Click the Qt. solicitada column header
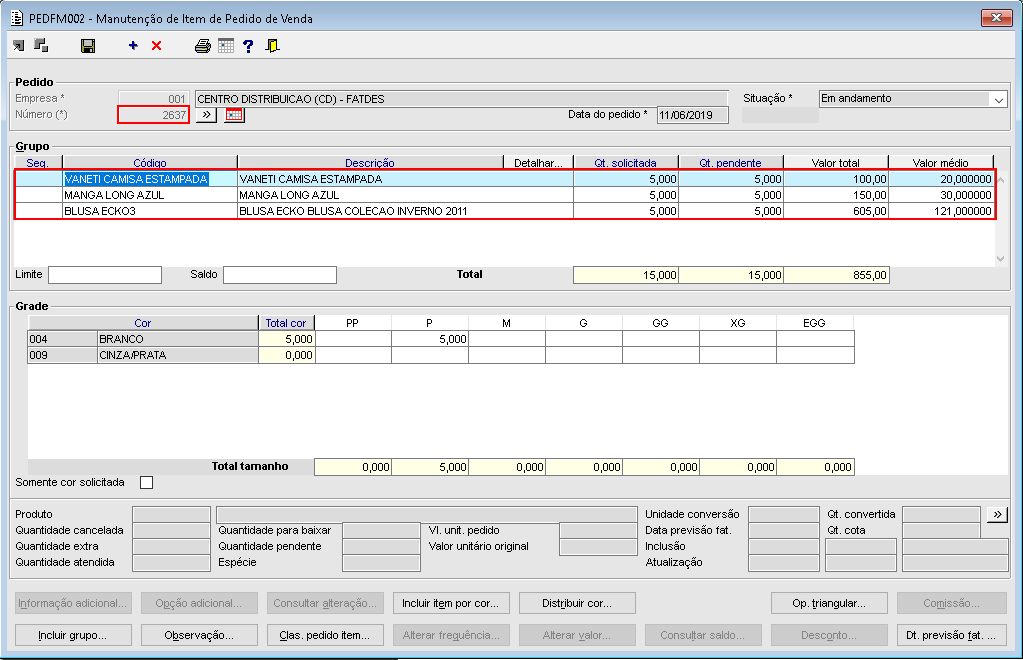 (x=625, y=163)
